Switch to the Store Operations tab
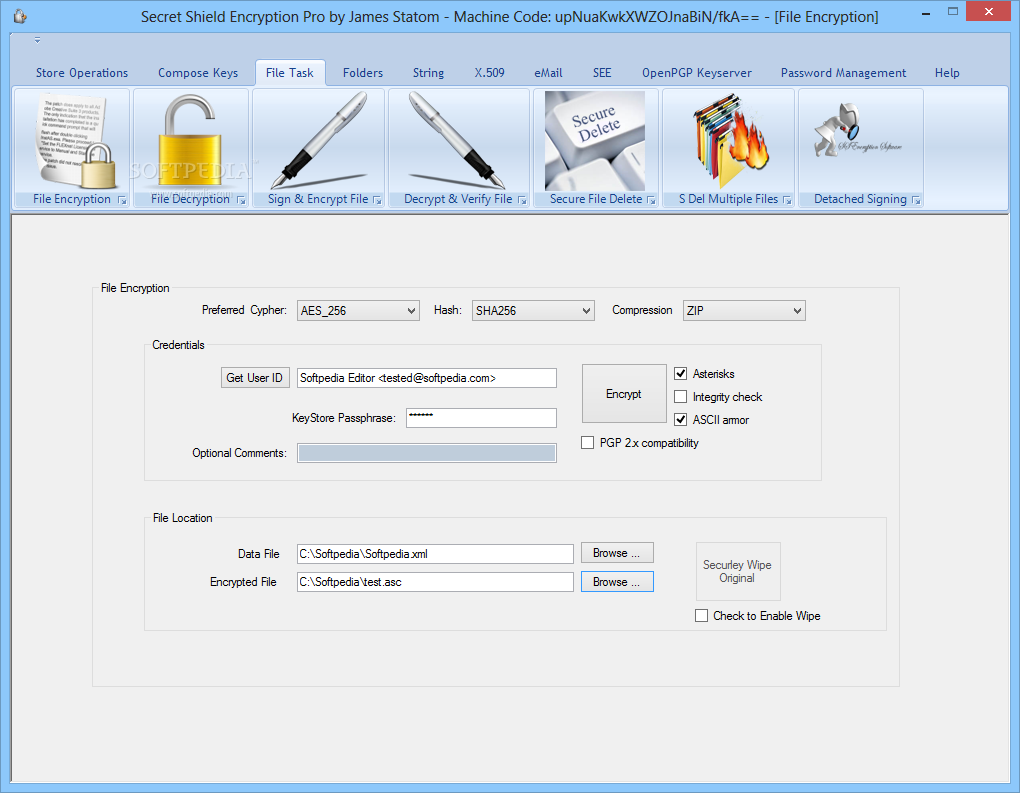 82,73
